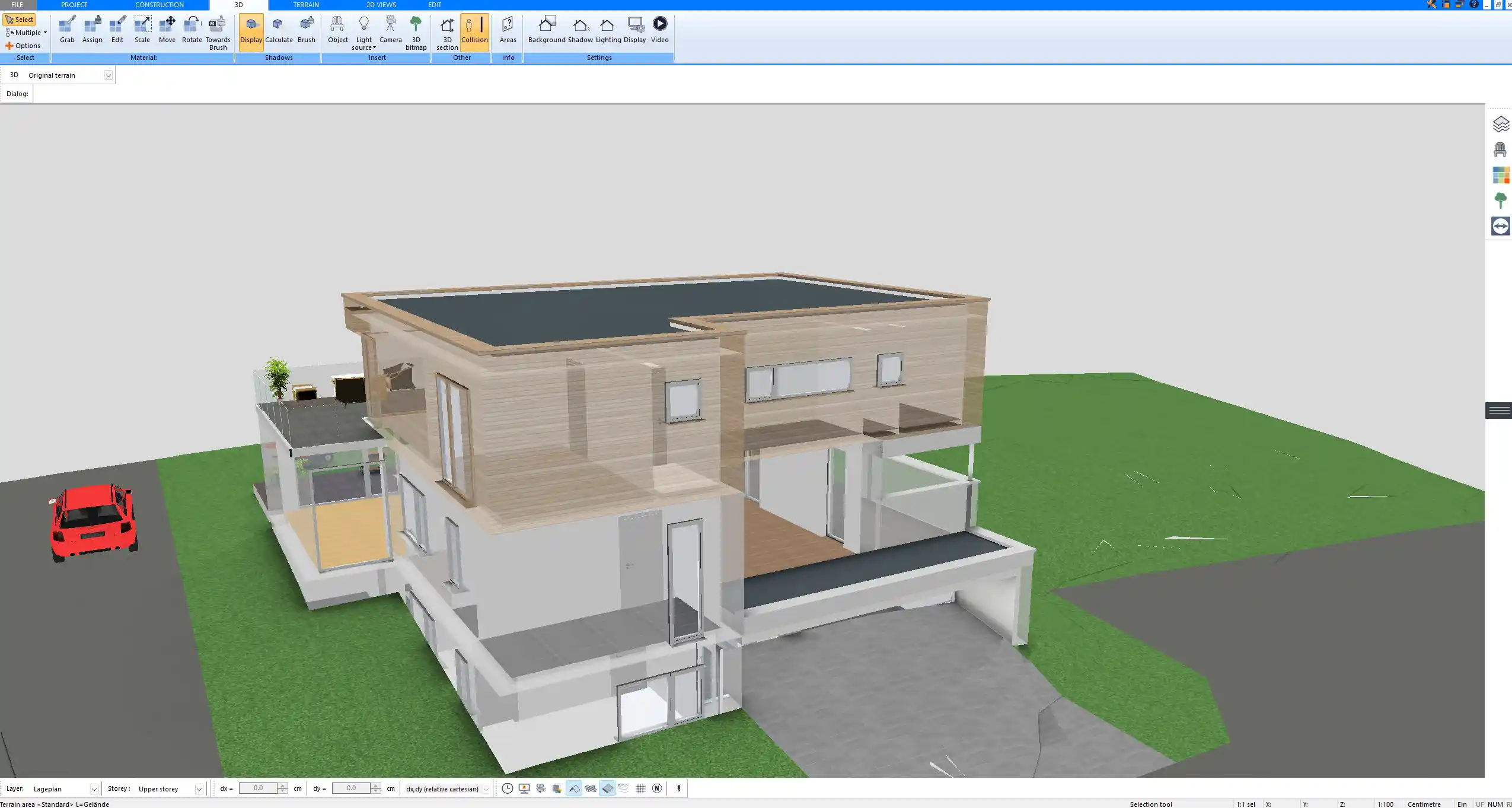Viewport: 1512px width, 808px height.
Task: Switch to the CONSTRUCTION ribbon tab
Action: point(160,5)
